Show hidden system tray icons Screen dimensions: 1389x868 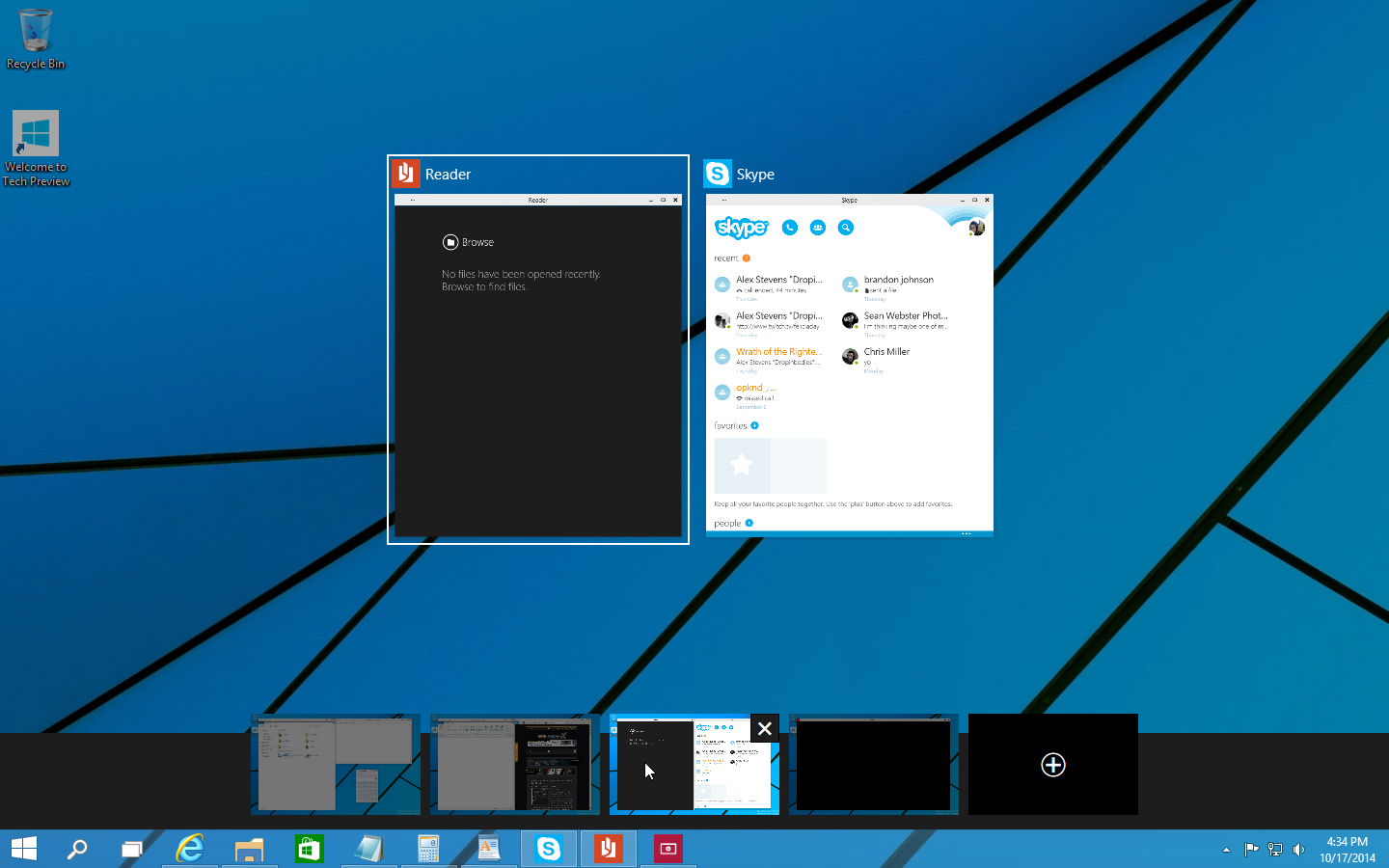click(x=1226, y=850)
